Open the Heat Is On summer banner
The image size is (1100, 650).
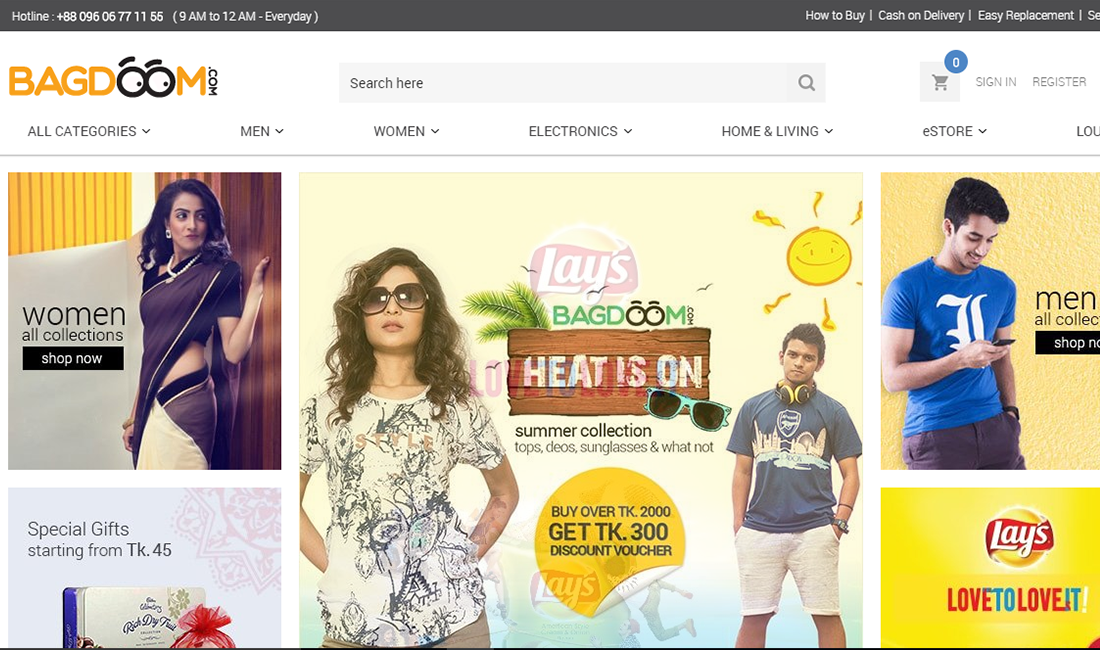click(581, 410)
